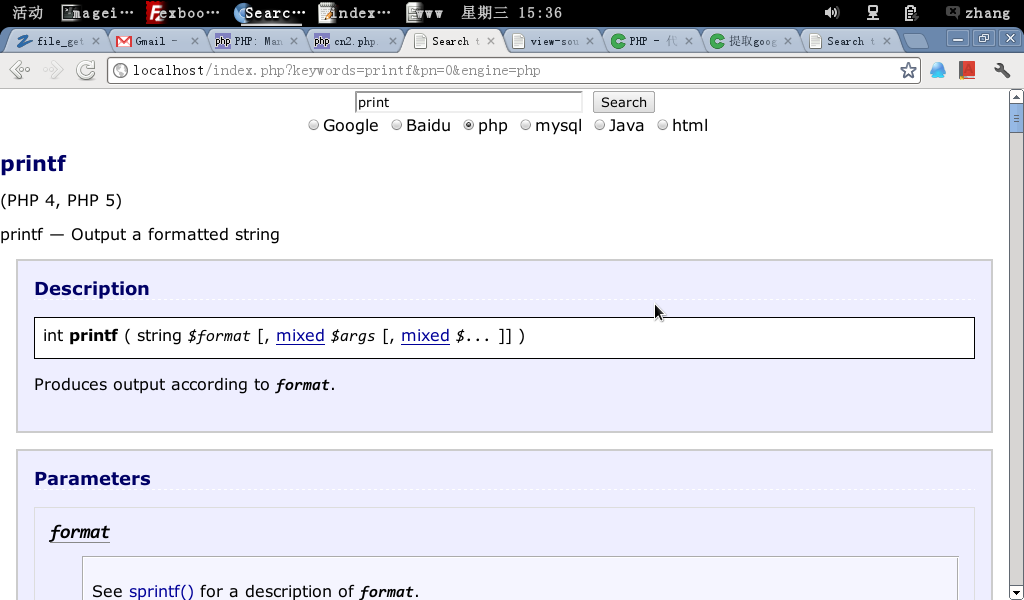Open the system volume control
This screenshot has width=1024, height=600.
click(x=831, y=13)
